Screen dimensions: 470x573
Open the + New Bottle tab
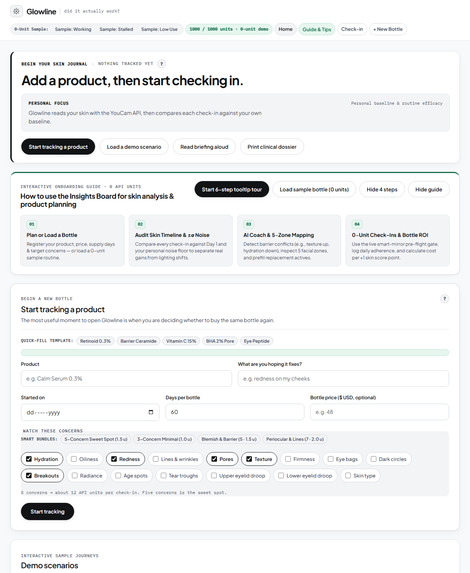388,29
